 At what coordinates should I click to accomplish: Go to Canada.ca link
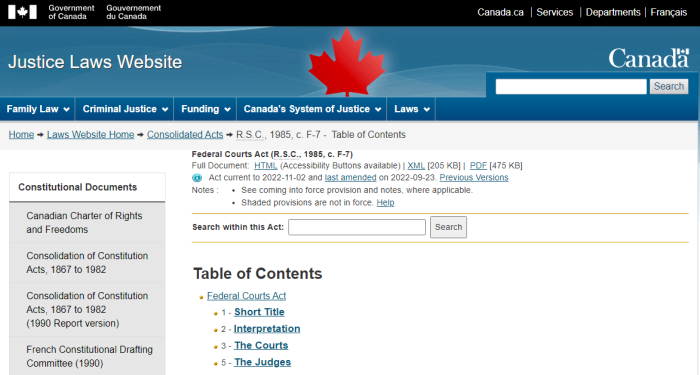click(500, 12)
